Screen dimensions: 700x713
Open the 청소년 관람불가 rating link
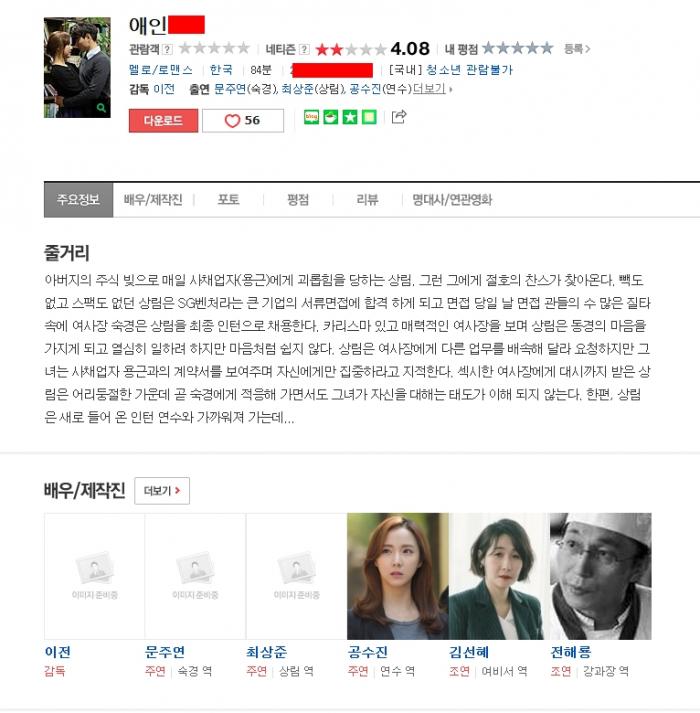[469, 70]
